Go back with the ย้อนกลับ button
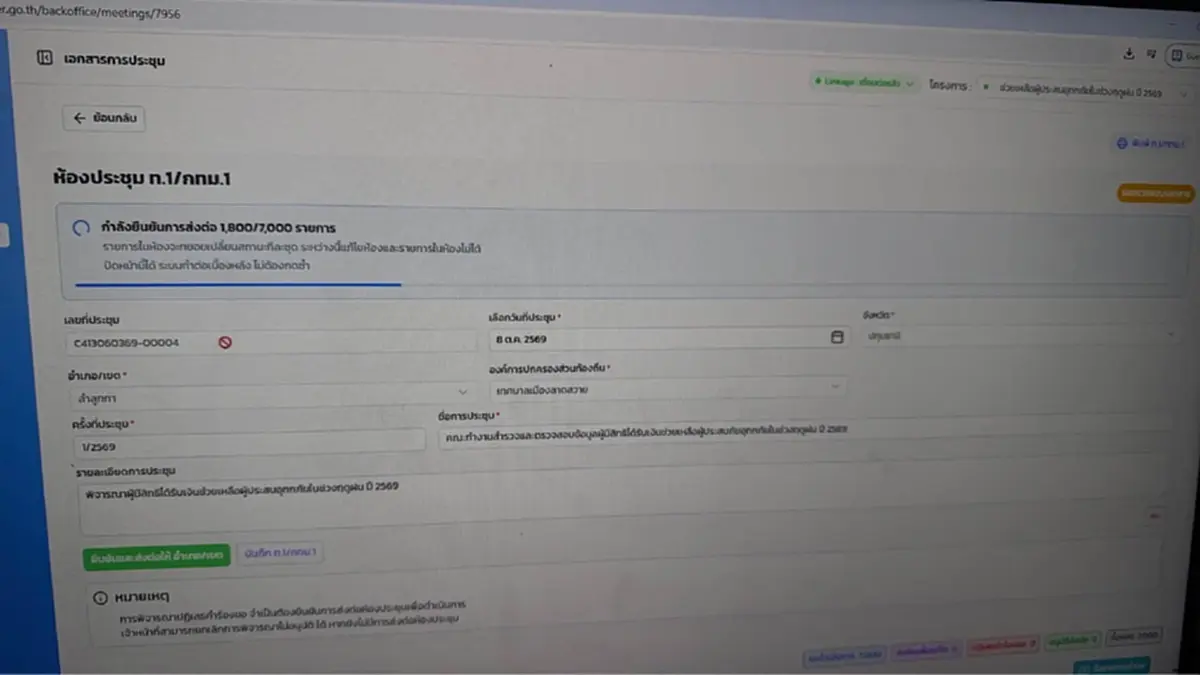Image resolution: width=1200 pixels, height=675 pixels. [x=105, y=118]
